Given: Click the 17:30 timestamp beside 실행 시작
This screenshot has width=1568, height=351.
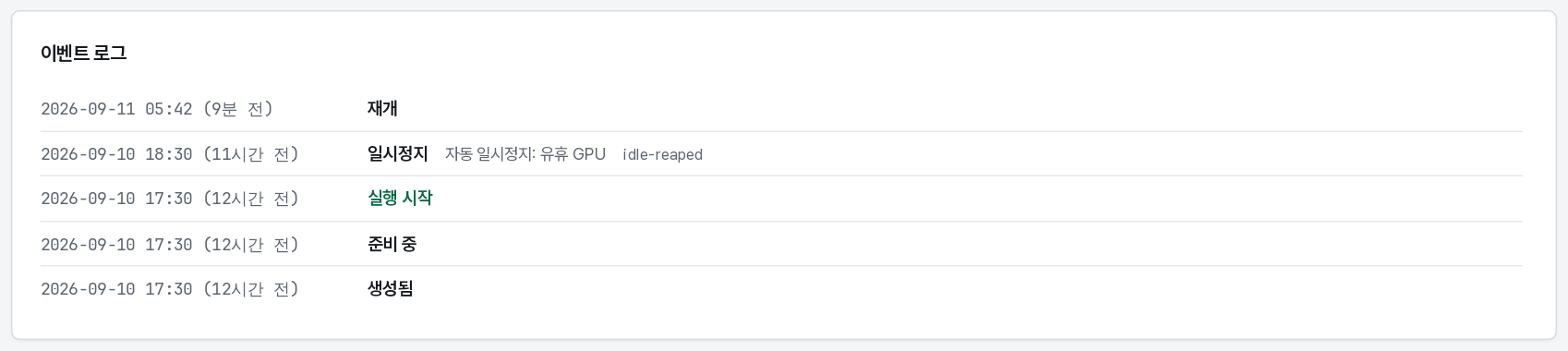Looking at the screenshot, I should click(x=169, y=199).
